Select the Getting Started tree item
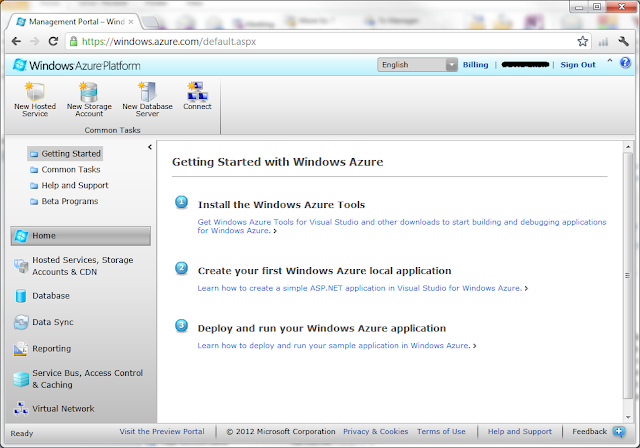 click(x=65, y=154)
